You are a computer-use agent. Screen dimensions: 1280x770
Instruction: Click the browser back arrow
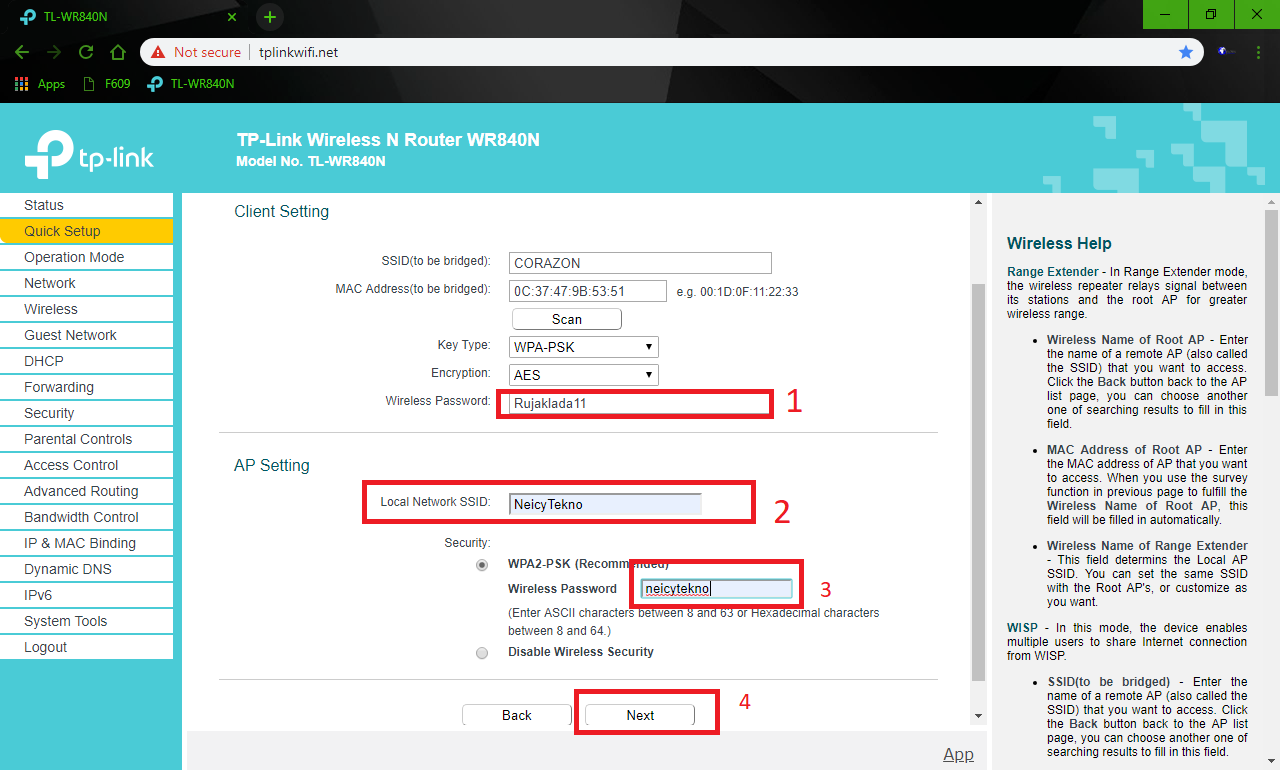click(x=22, y=52)
